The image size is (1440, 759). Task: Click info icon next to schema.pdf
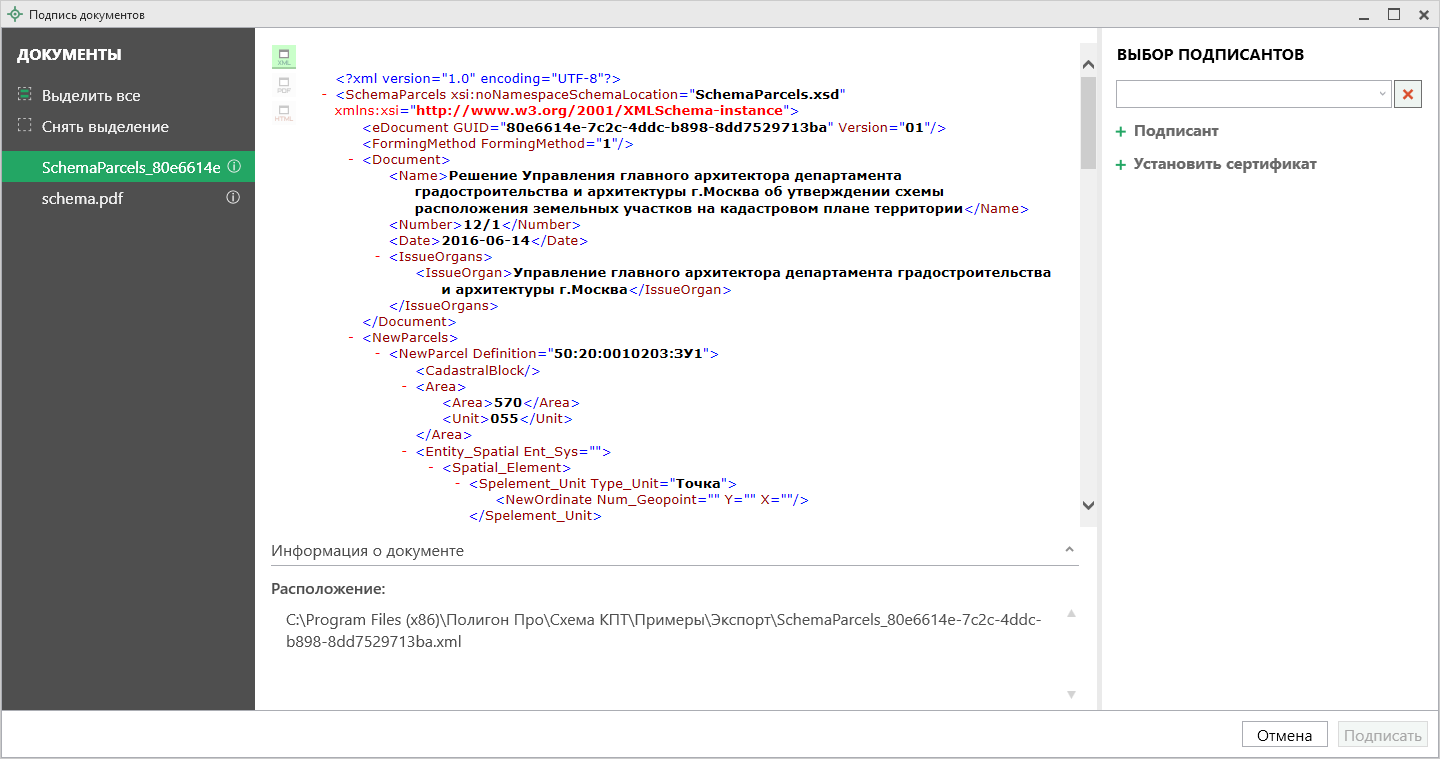(x=233, y=198)
